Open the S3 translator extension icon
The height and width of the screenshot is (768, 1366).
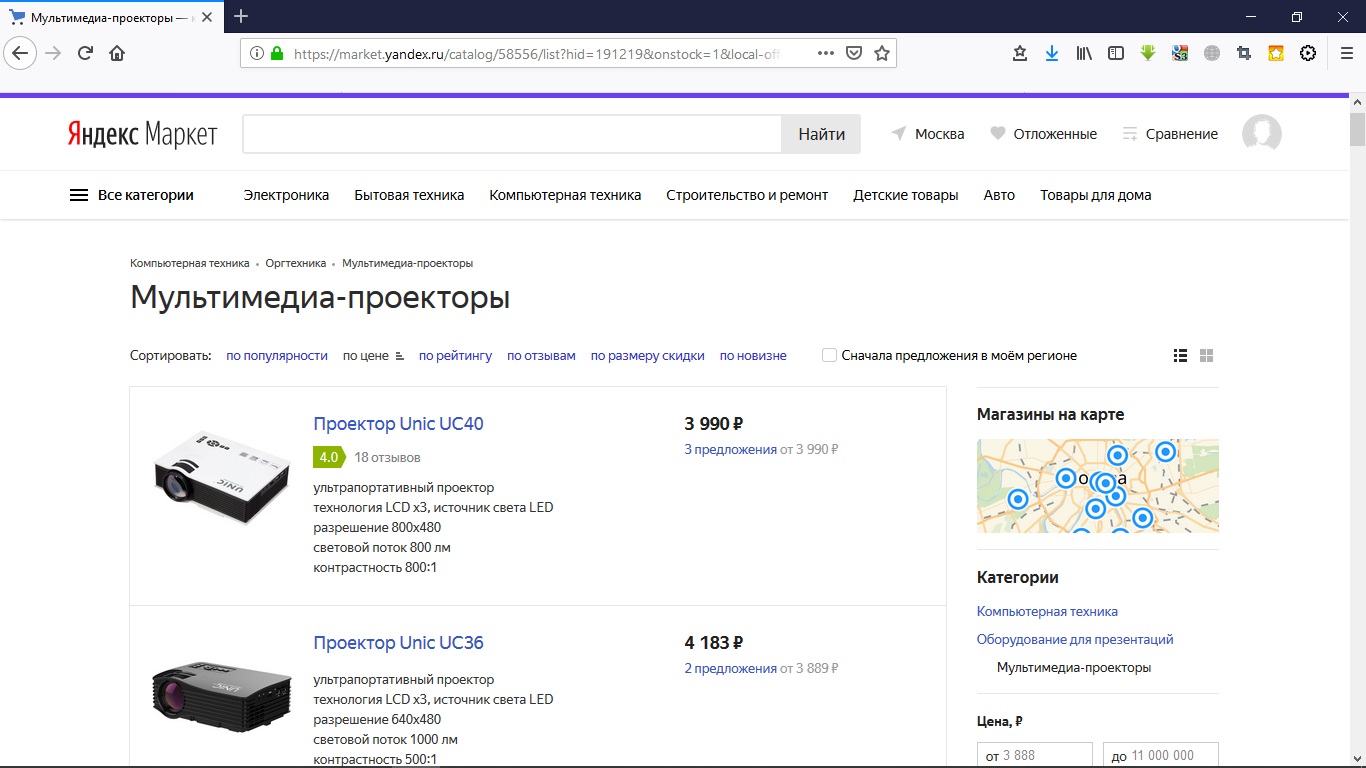tap(1180, 53)
